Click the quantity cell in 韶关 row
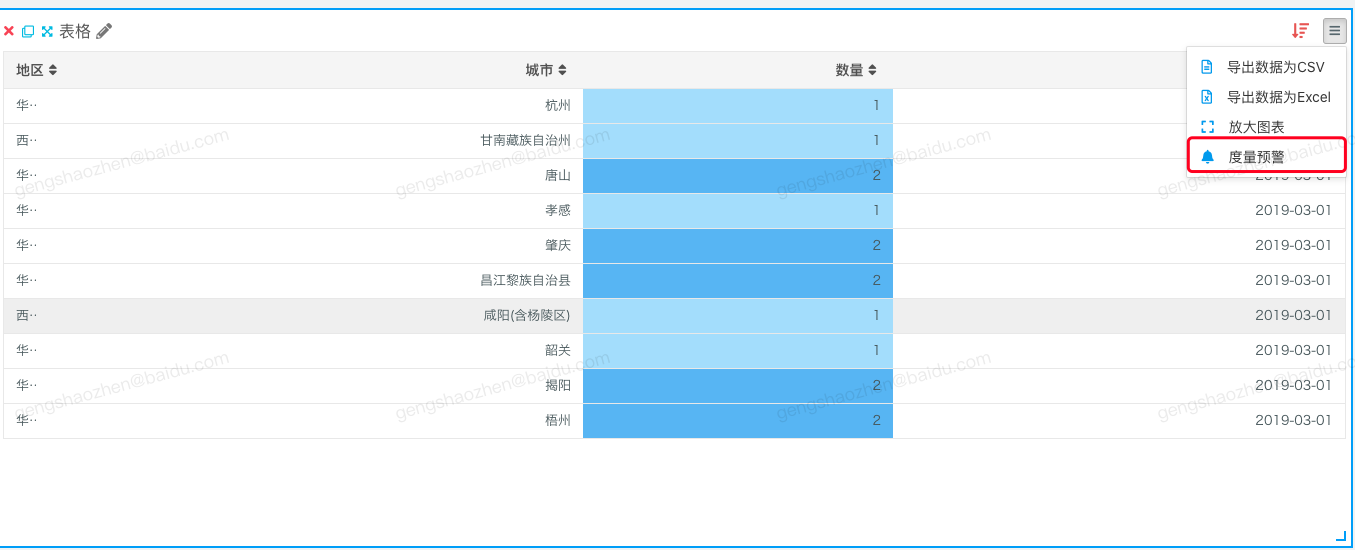The image size is (1355, 550). [x=738, y=351]
